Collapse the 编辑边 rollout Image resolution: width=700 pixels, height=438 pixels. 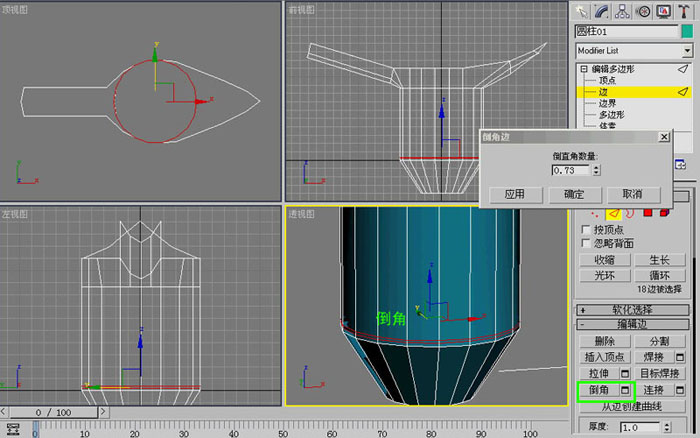633,324
